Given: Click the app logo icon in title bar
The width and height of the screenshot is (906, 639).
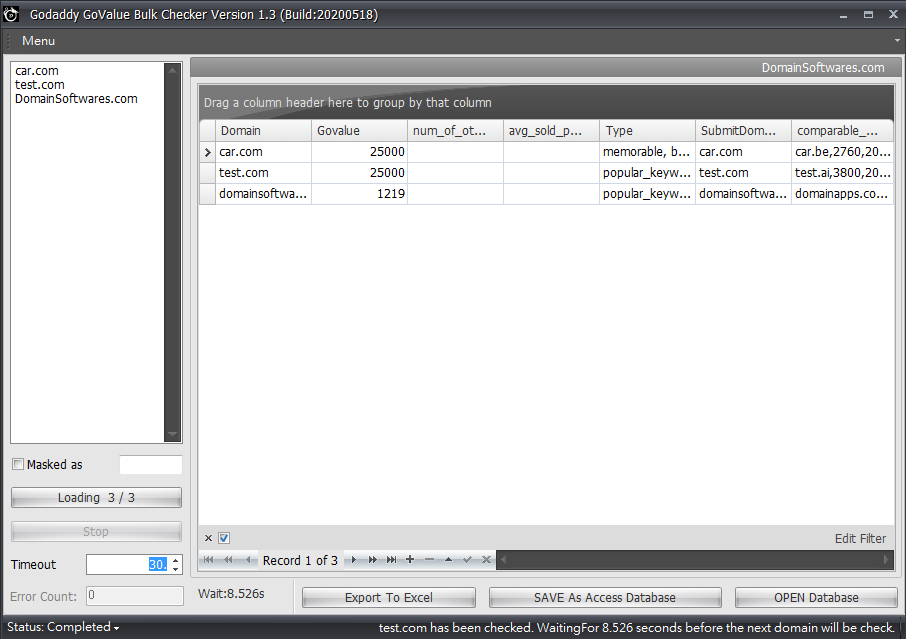Looking at the screenshot, I should click(x=11, y=14).
